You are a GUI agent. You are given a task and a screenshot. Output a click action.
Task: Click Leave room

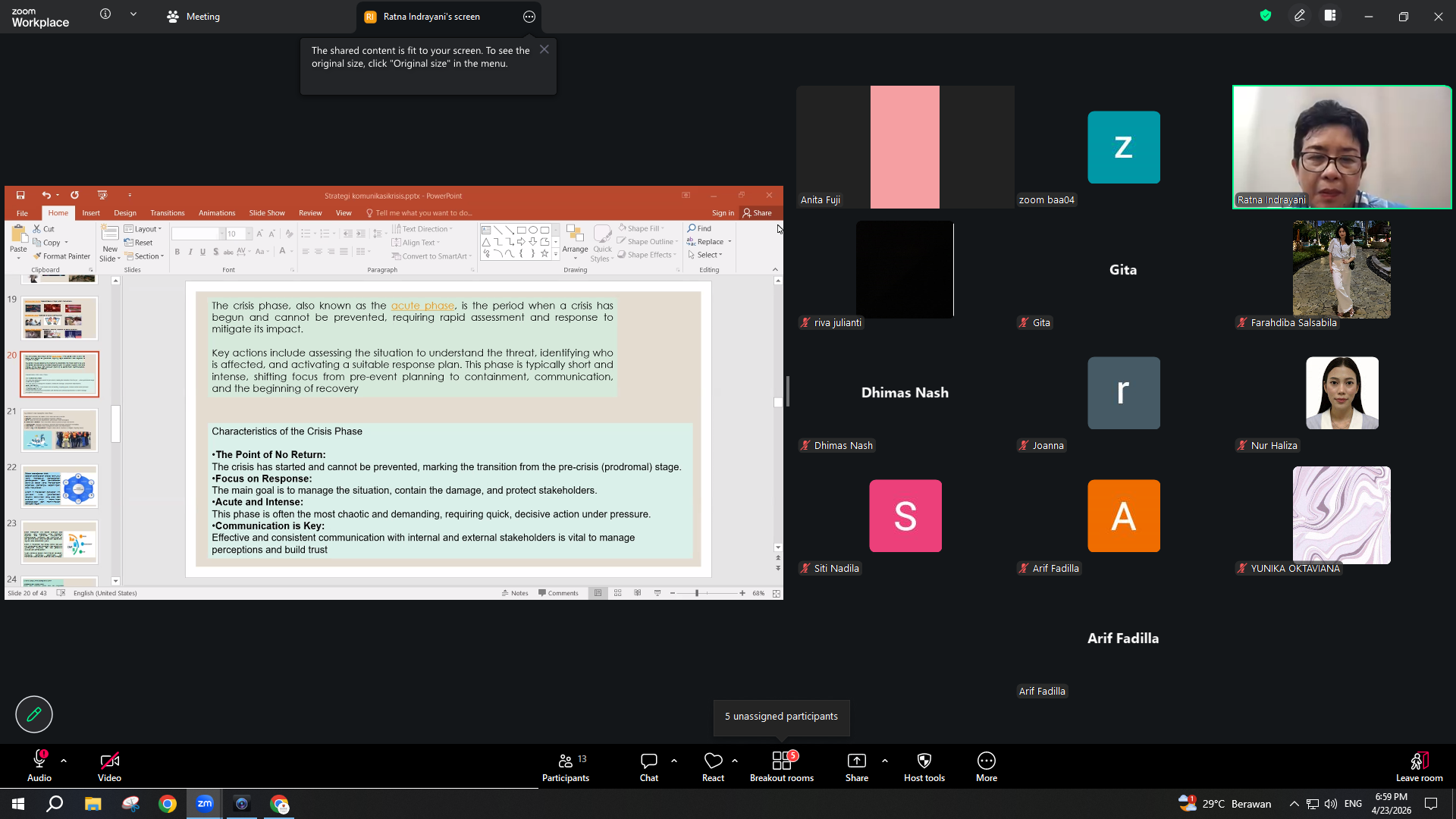tap(1420, 767)
